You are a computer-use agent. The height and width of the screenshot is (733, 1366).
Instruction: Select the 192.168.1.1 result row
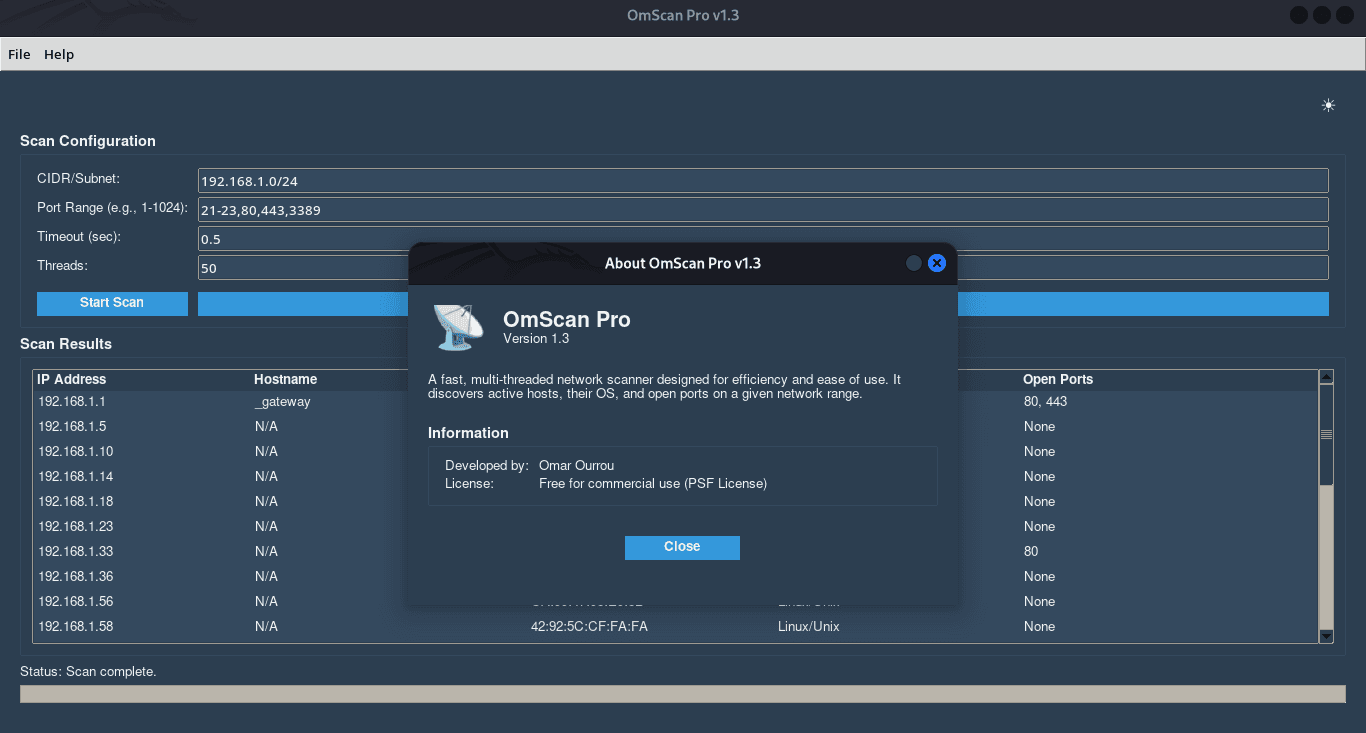pyautogui.click(x=677, y=402)
